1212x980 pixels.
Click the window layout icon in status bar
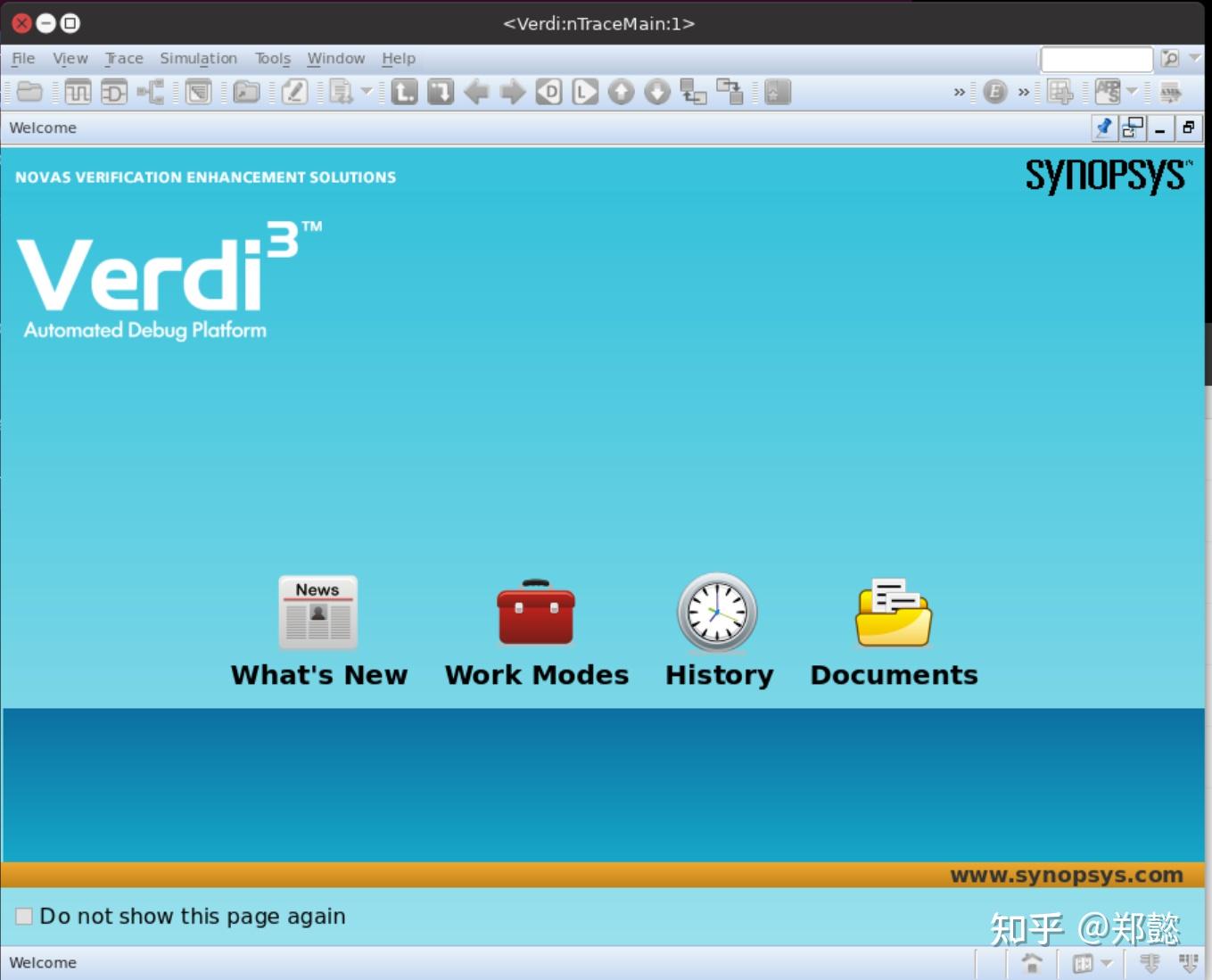click(1083, 963)
